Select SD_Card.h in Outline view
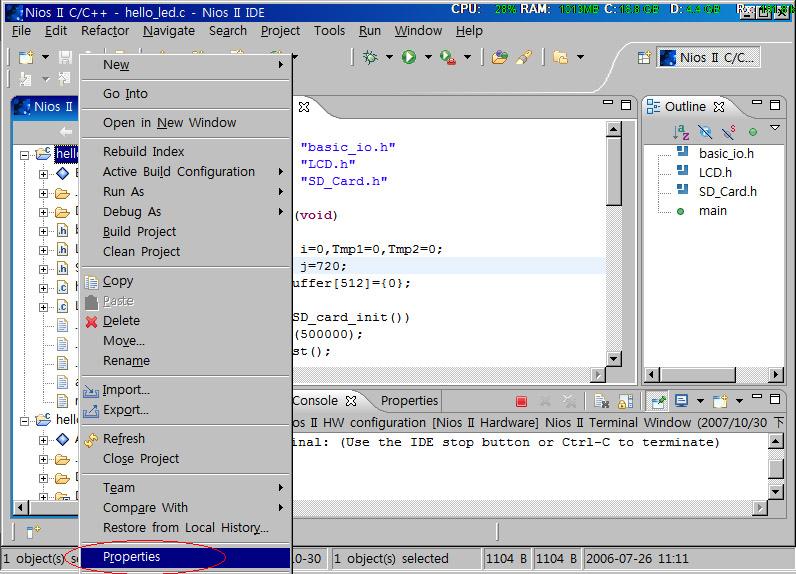796x574 pixels. pos(727,192)
